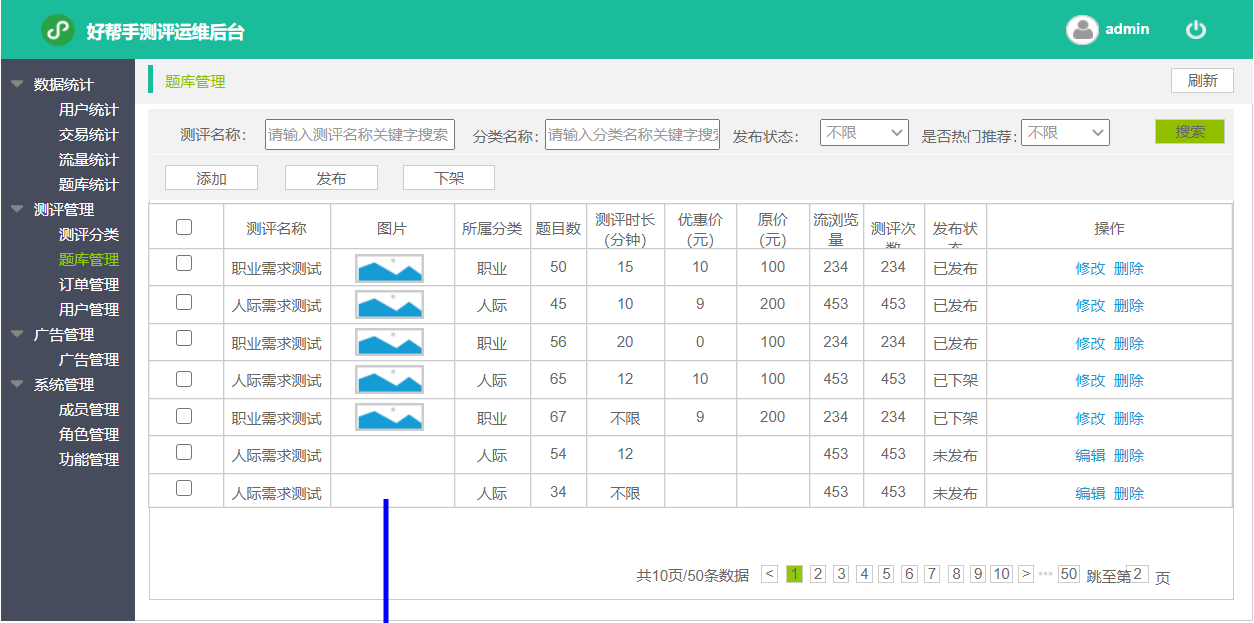Check the box for the 50-question 职业需求测试 row

184,263
